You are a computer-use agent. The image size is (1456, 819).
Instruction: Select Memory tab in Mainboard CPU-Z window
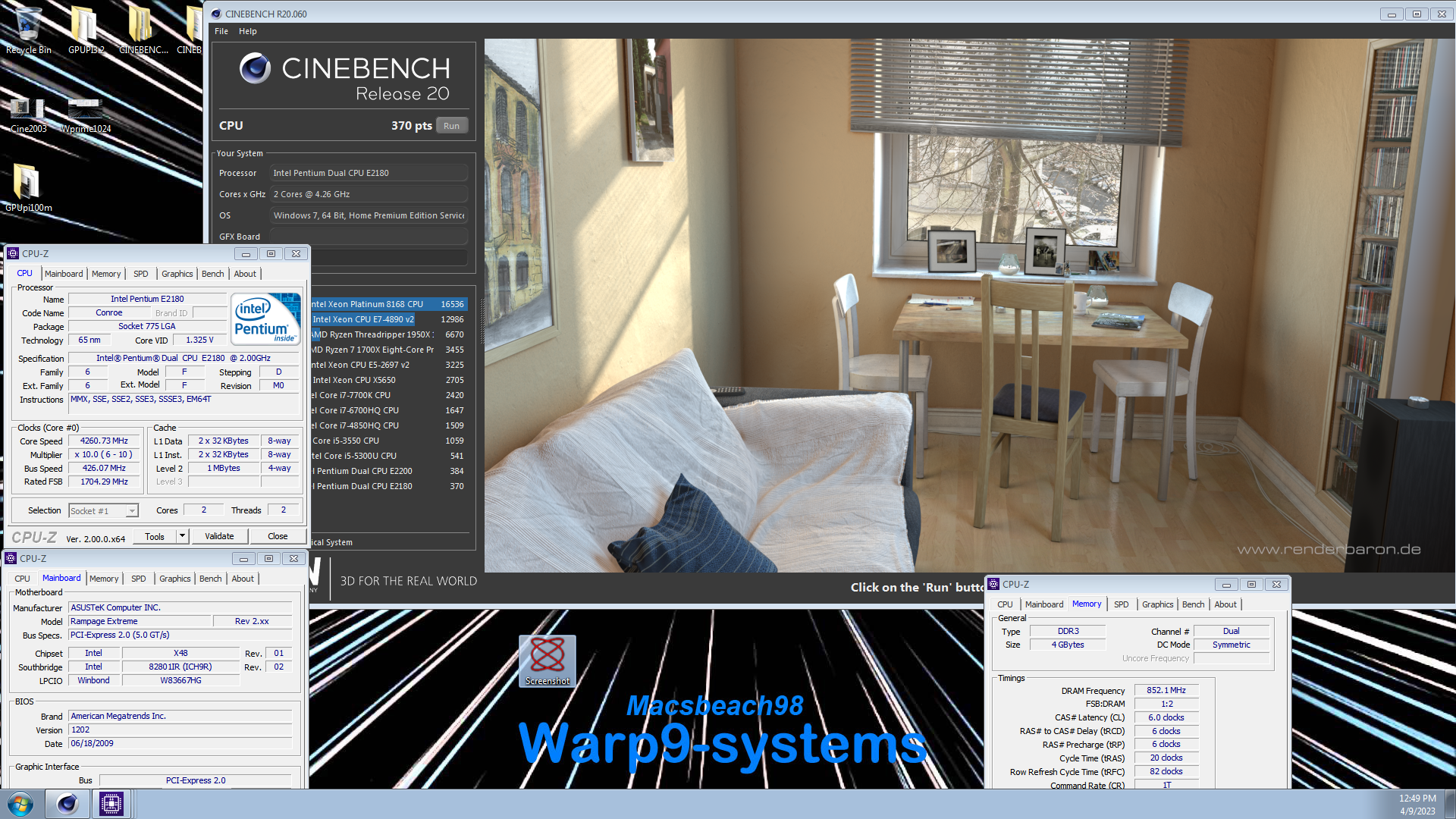click(104, 579)
